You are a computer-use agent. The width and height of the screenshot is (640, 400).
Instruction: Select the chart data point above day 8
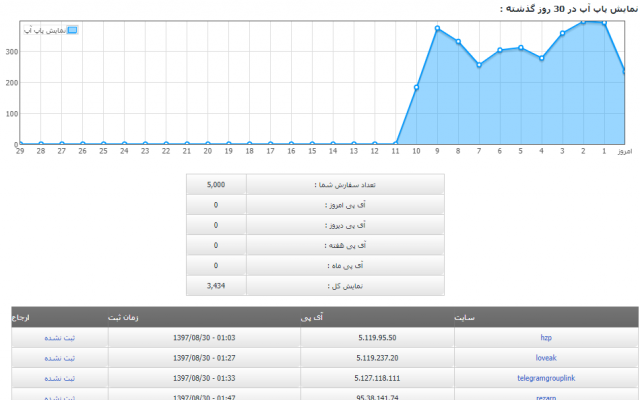[x=458, y=42]
